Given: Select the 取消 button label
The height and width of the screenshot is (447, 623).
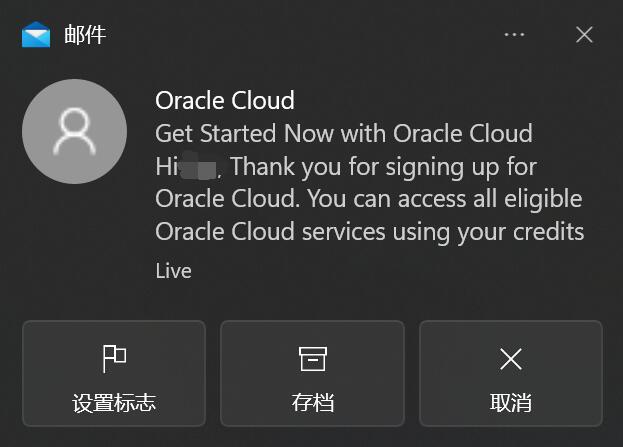Looking at the screenshot, I should [x=510, y=404].
